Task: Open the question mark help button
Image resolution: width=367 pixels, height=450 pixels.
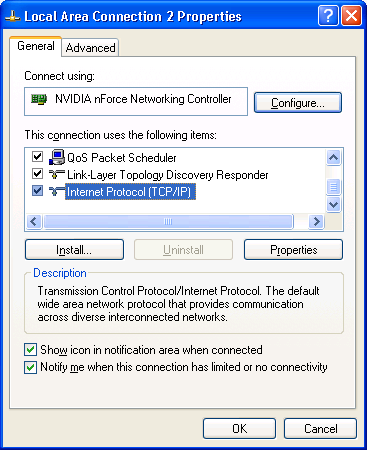Action: click(328, 15)
